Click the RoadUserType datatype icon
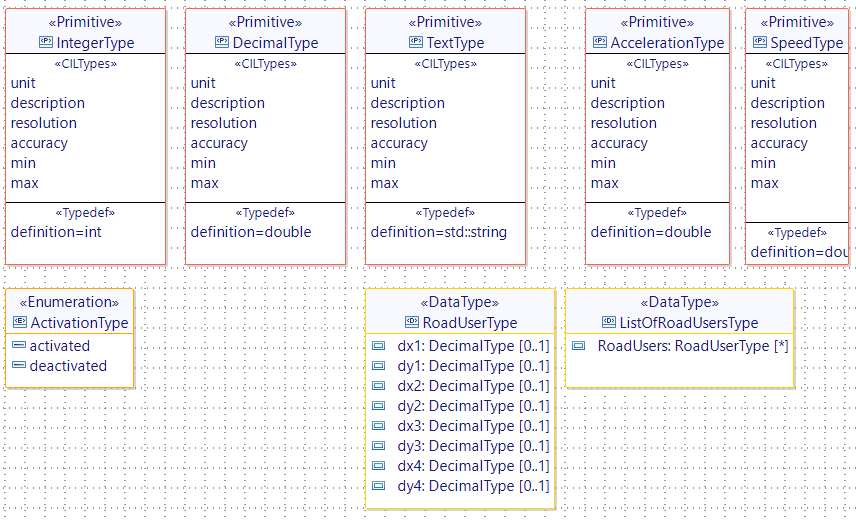 (x=412, y=322)
